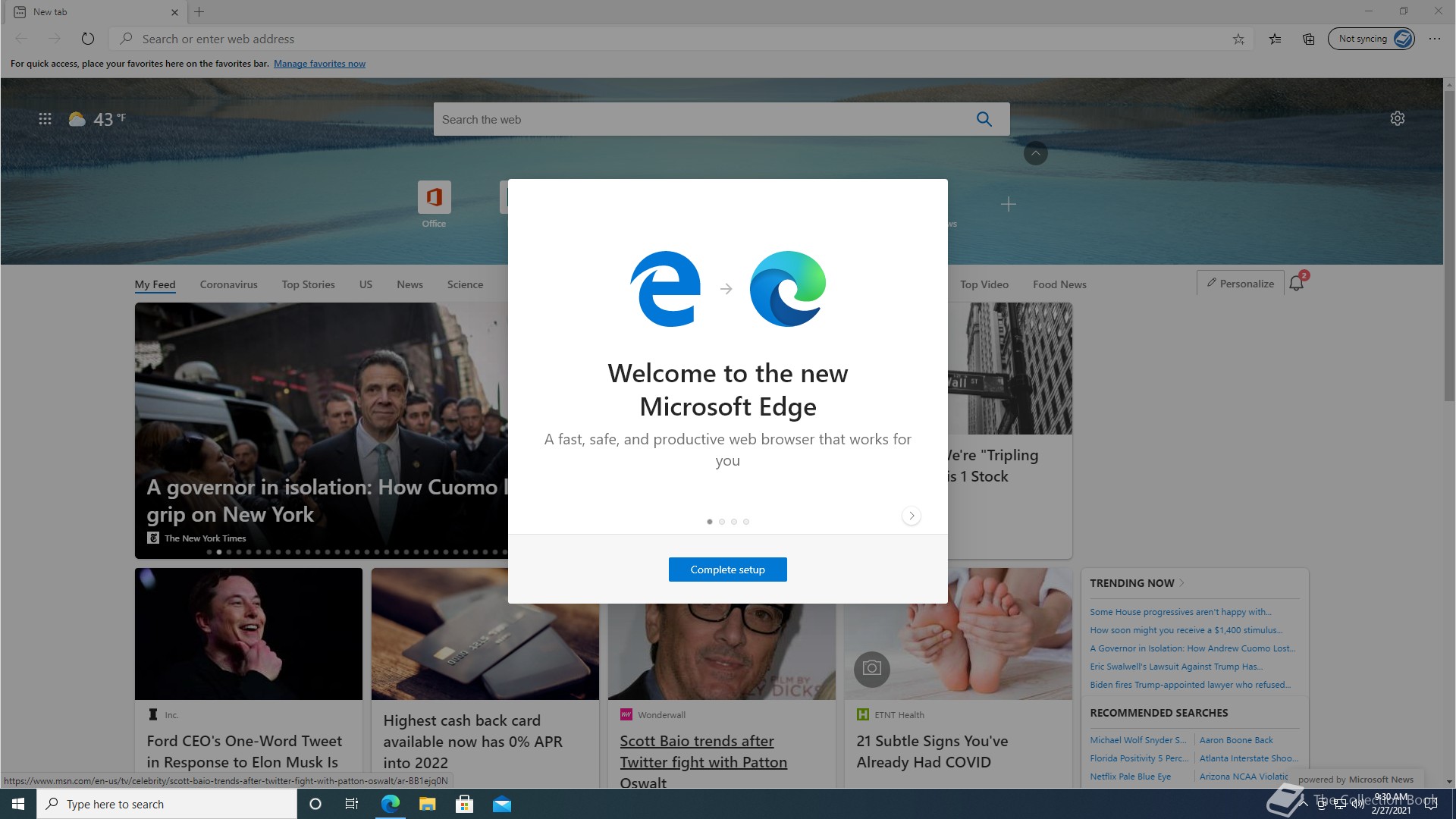The height and width of the screenshot is (819, 1456).
Task: Open the app launcher grid icon
Action: 45,118
